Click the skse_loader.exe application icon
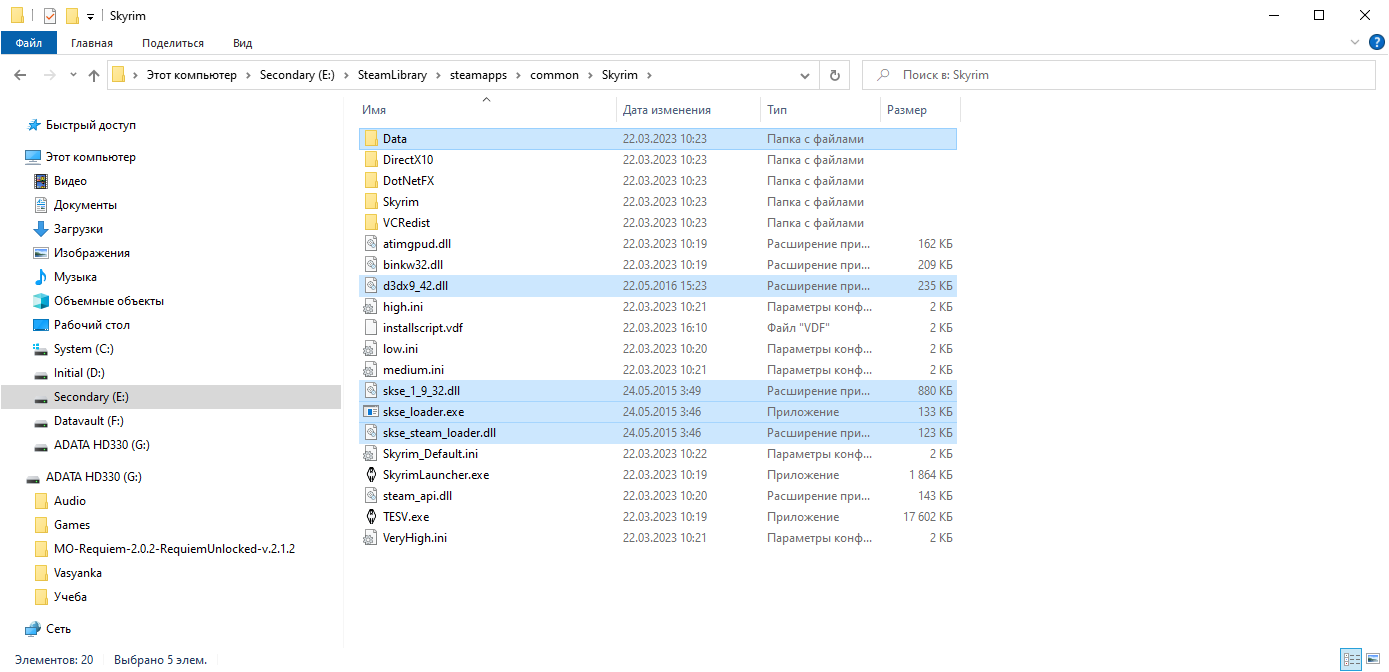 [370, 412]
